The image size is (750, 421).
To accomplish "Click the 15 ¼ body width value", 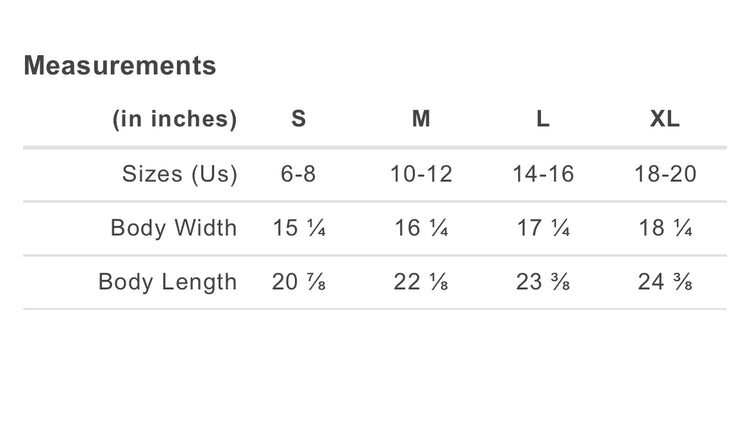I will [299, 228].
